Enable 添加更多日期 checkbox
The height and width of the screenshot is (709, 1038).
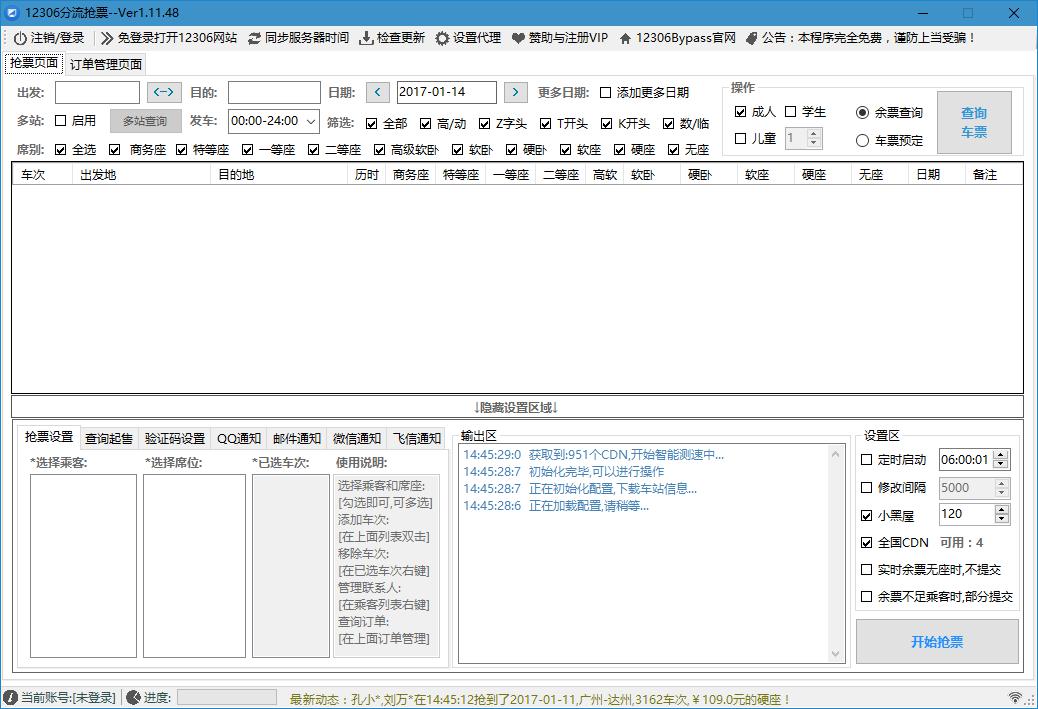(605, 93)
